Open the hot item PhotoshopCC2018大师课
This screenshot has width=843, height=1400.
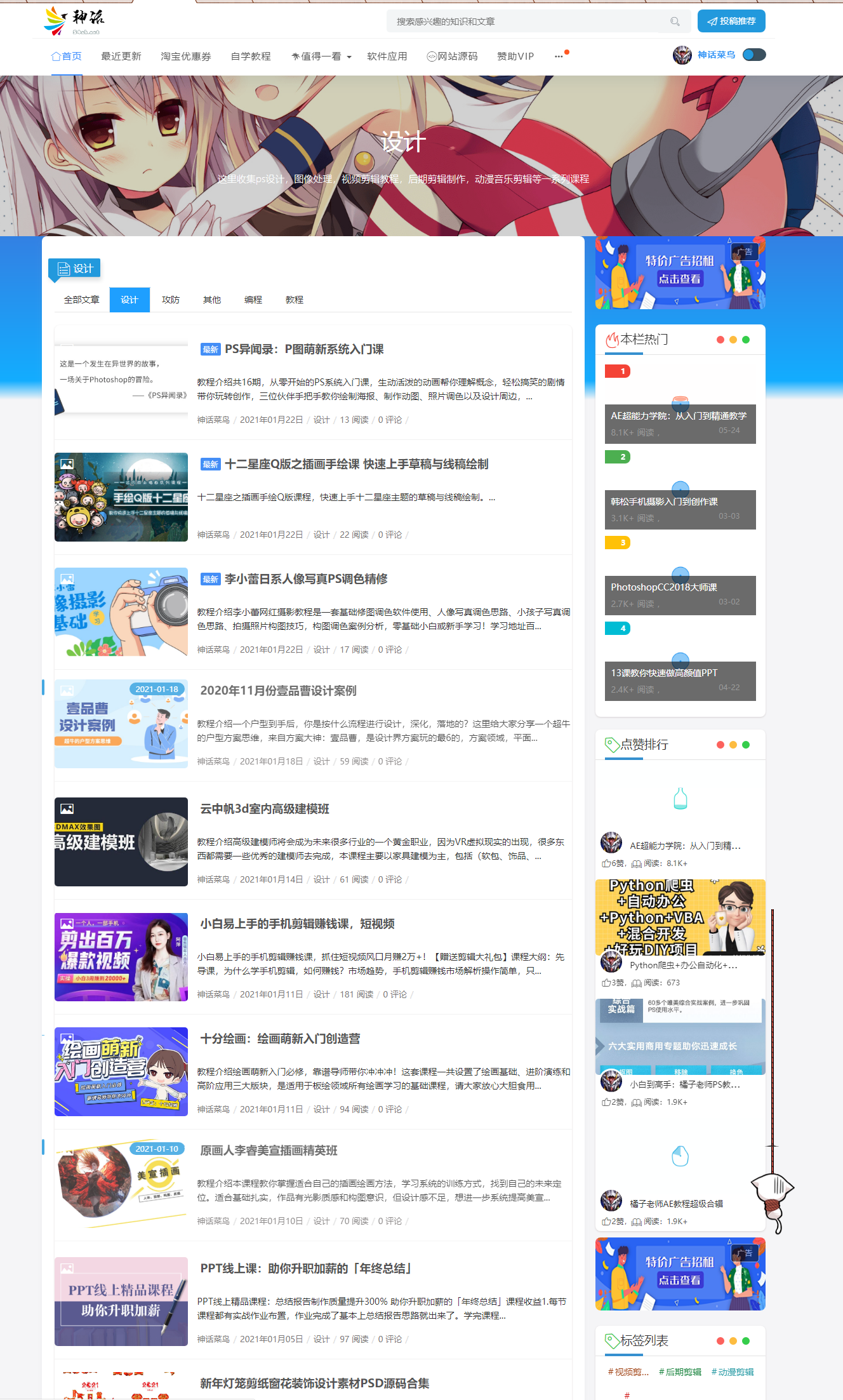(x=680, y=595)
